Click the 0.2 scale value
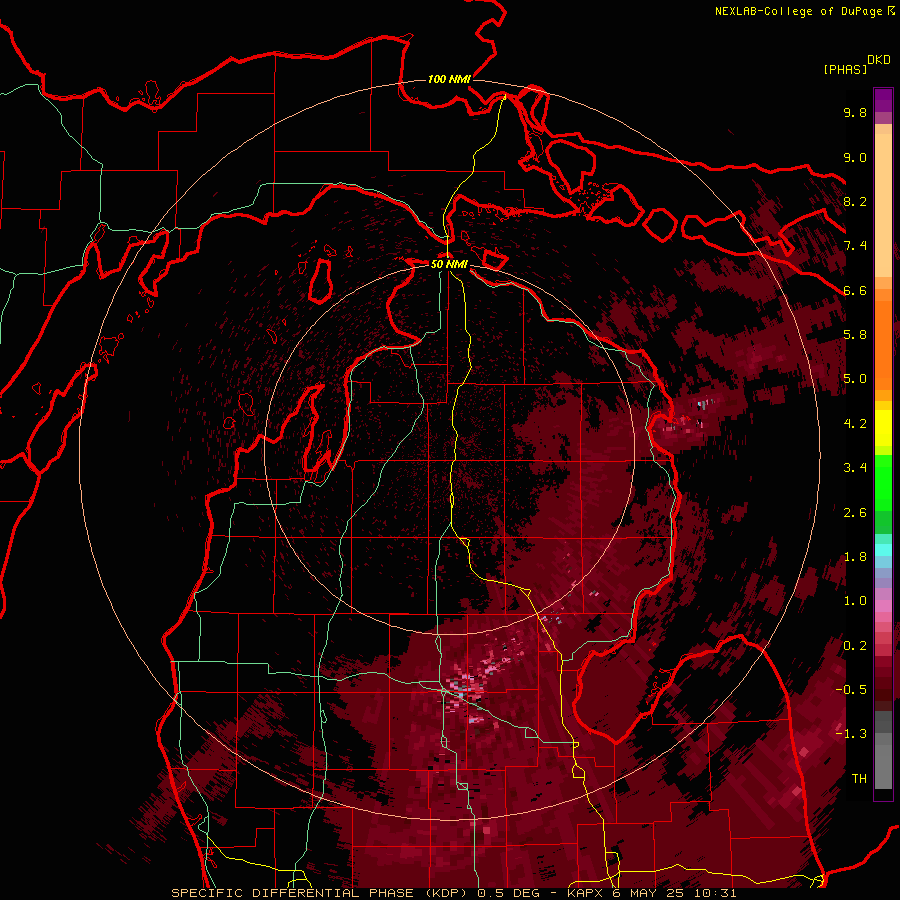Viewport: 900px width, 900px height. 855,646
